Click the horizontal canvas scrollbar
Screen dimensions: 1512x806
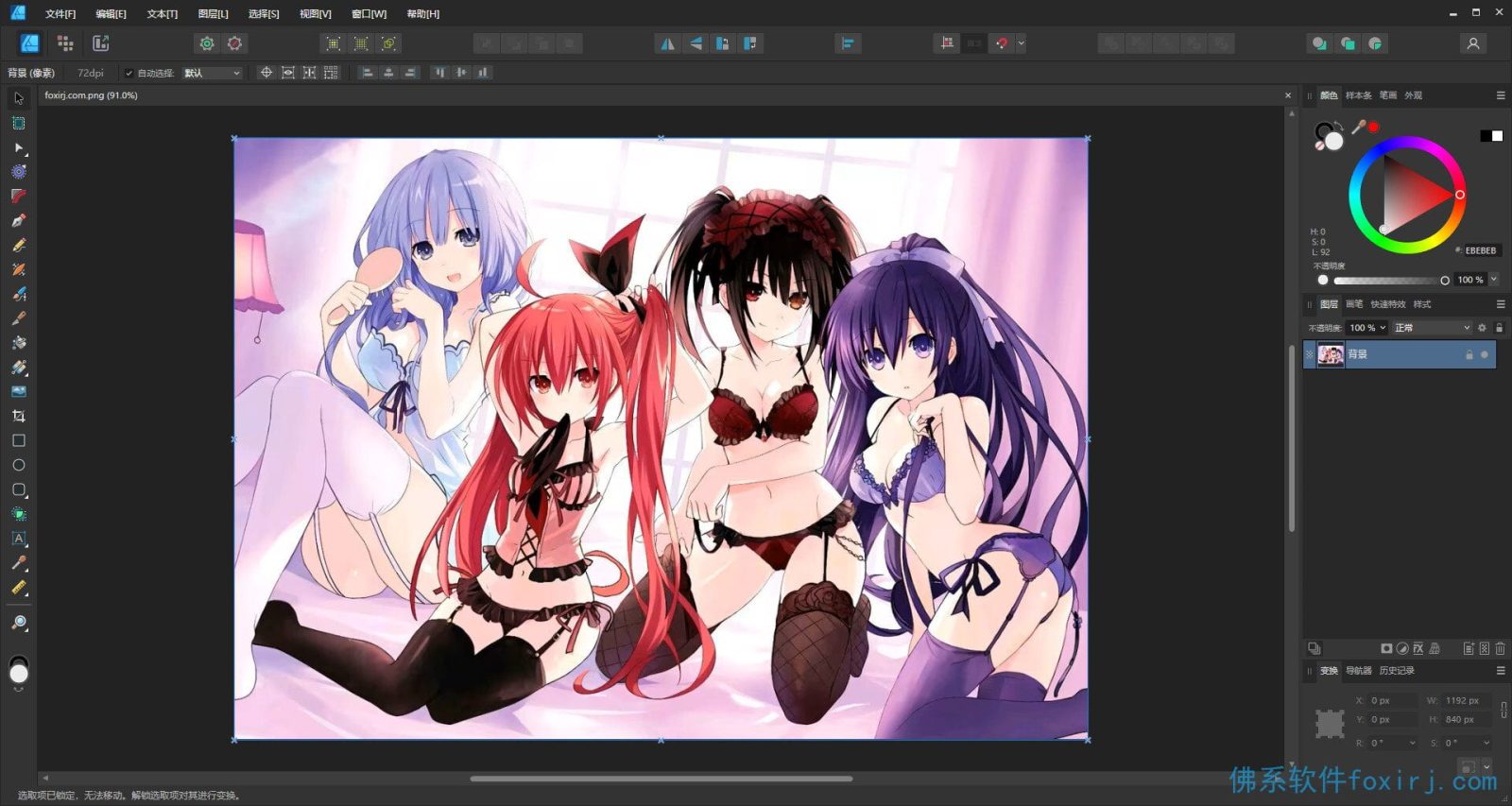(x=661, y=779)
